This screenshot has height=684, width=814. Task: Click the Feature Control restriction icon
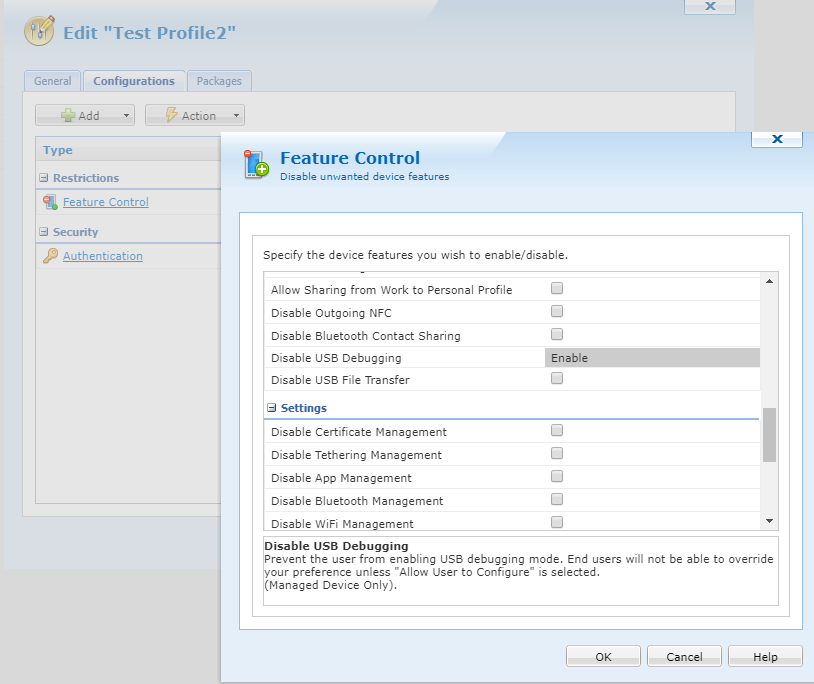point(50,202)
